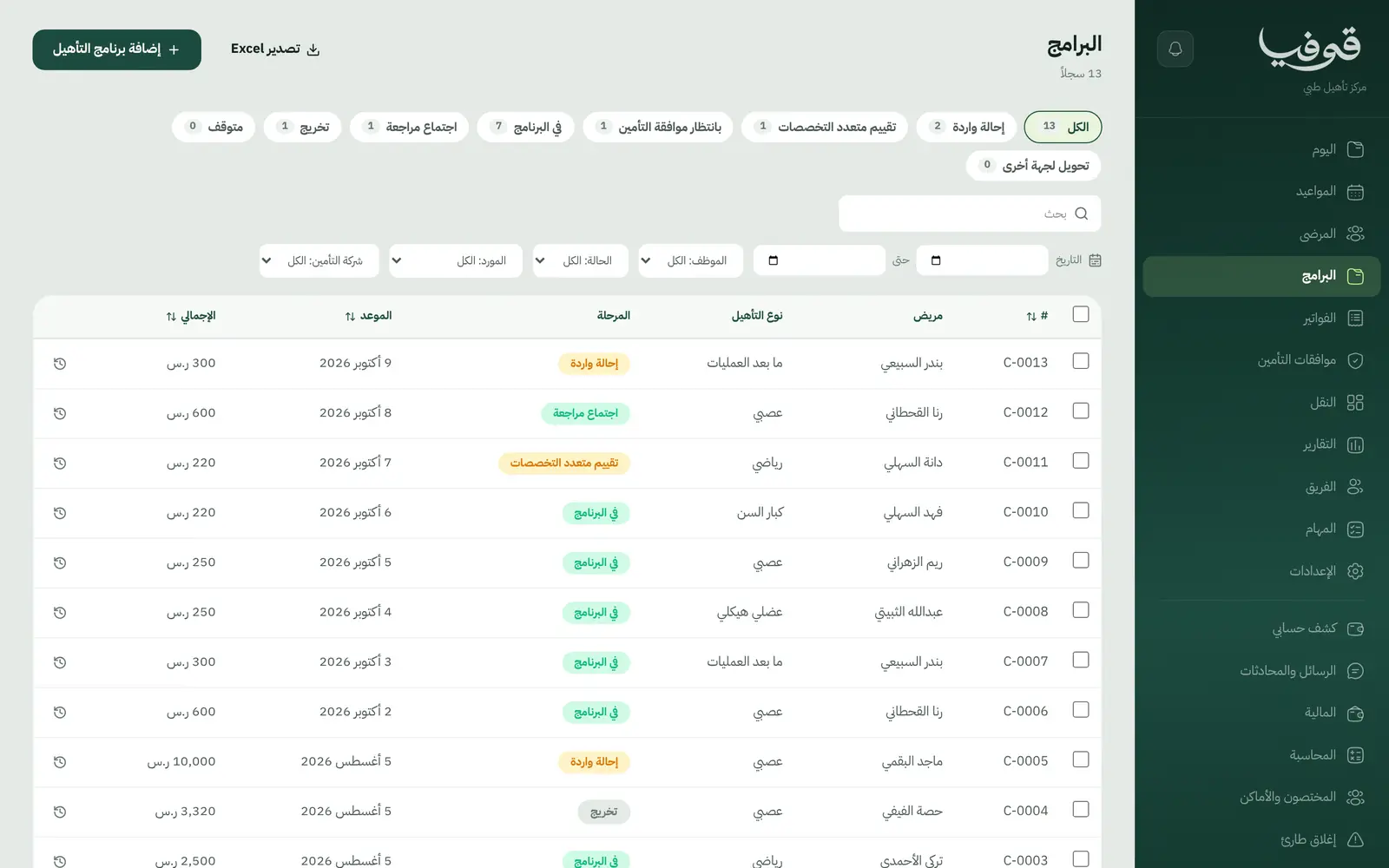Open التقارير reports page

click(x=1261, y=444)
